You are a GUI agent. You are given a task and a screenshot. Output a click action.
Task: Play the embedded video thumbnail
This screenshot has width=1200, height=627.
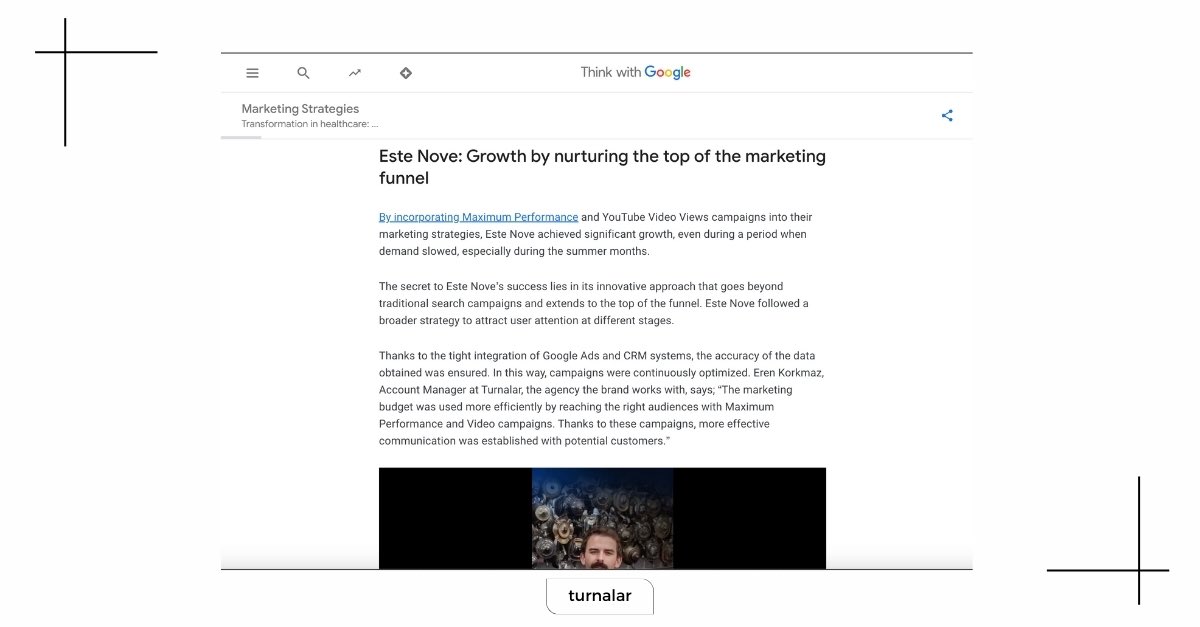602,518
